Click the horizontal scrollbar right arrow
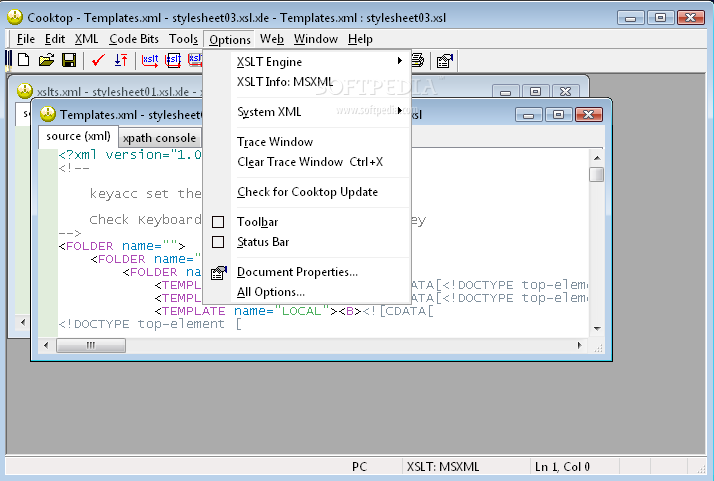The height and width of the screenshot is (481, 714). pyautogui.click(x=579, y=345)
